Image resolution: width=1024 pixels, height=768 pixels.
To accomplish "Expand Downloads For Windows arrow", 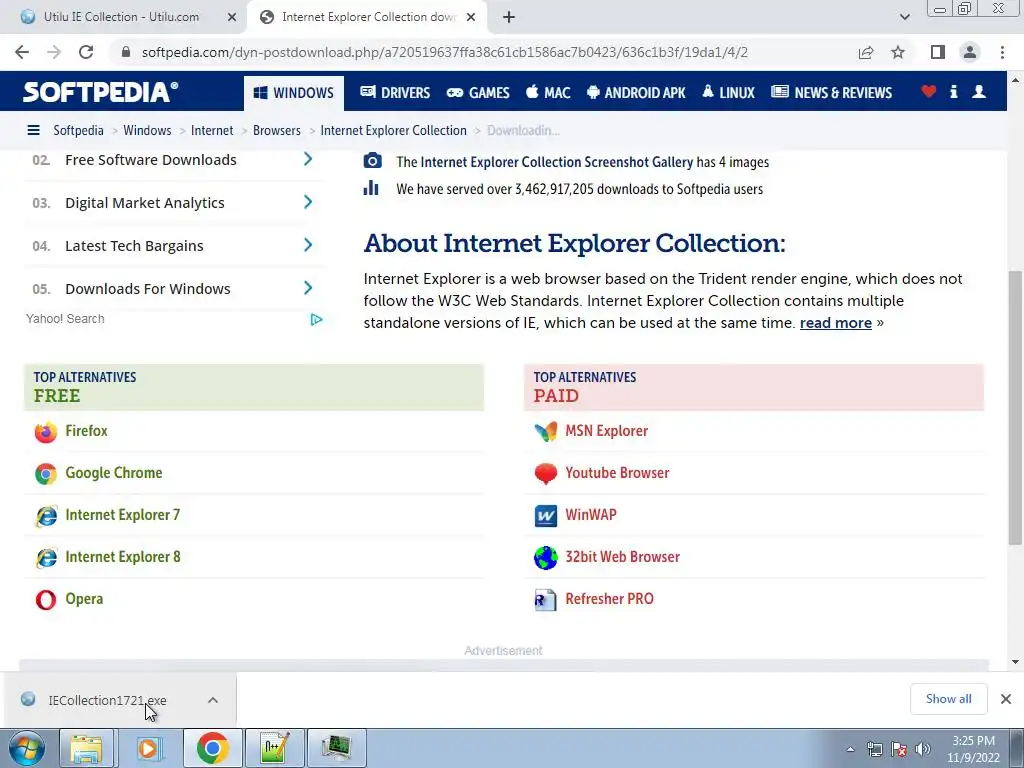I will [x=308, y=288].
